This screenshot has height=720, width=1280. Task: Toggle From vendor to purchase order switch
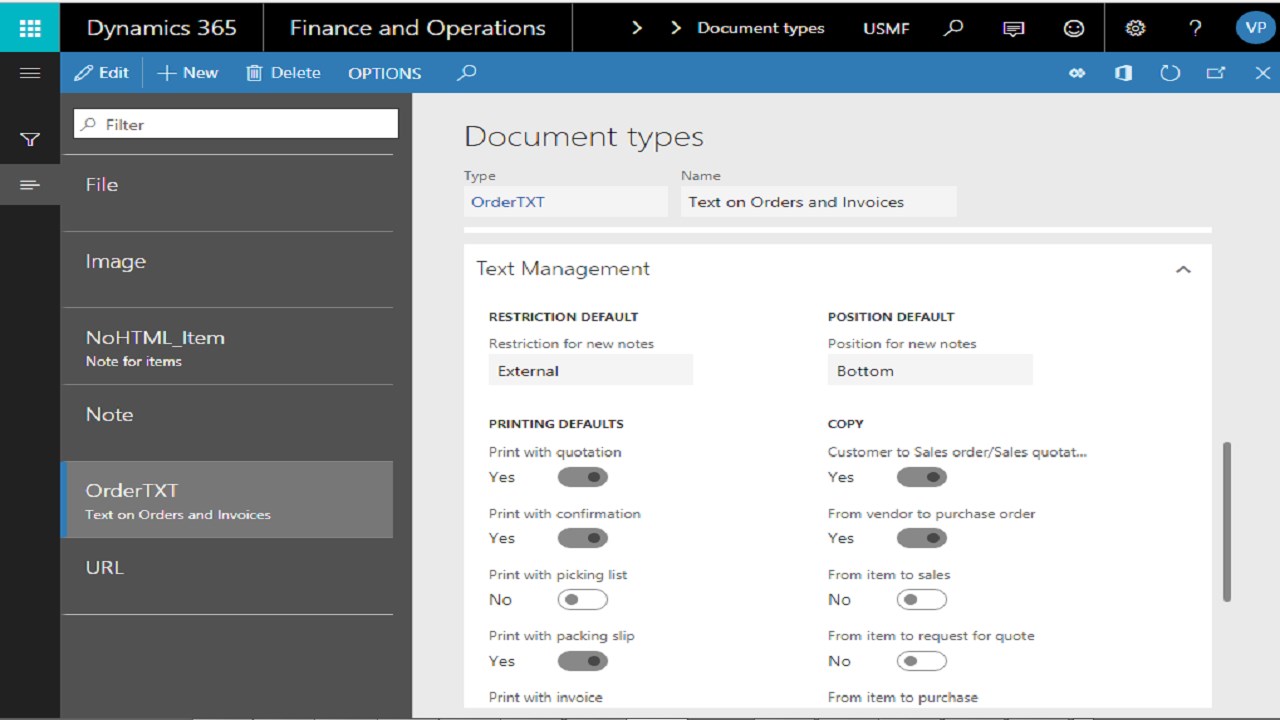coord(922,538)
